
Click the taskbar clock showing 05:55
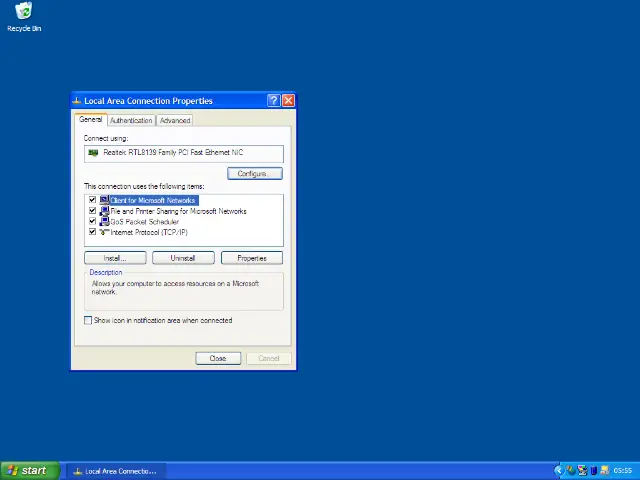pyautogui.click(x=622, y=471)
